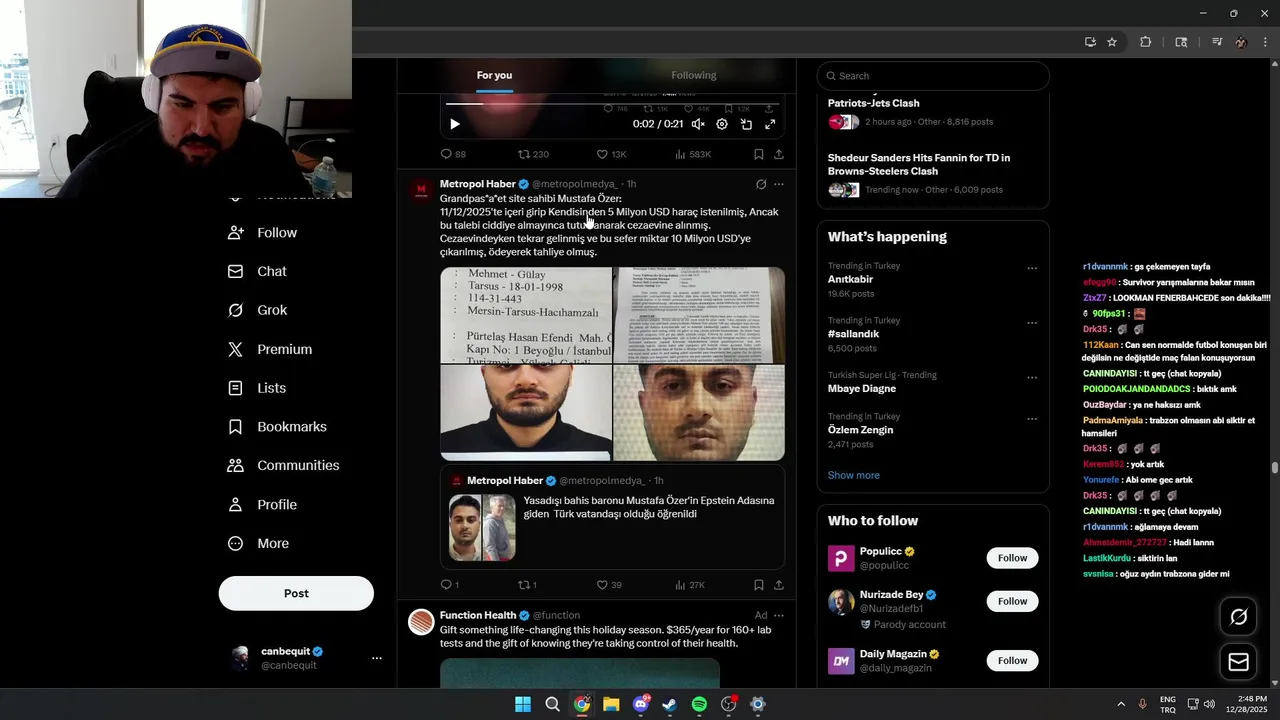Viewport: 1280px width, 720px height.
Task: Open Discord from the taskbar
Action: 641,704
